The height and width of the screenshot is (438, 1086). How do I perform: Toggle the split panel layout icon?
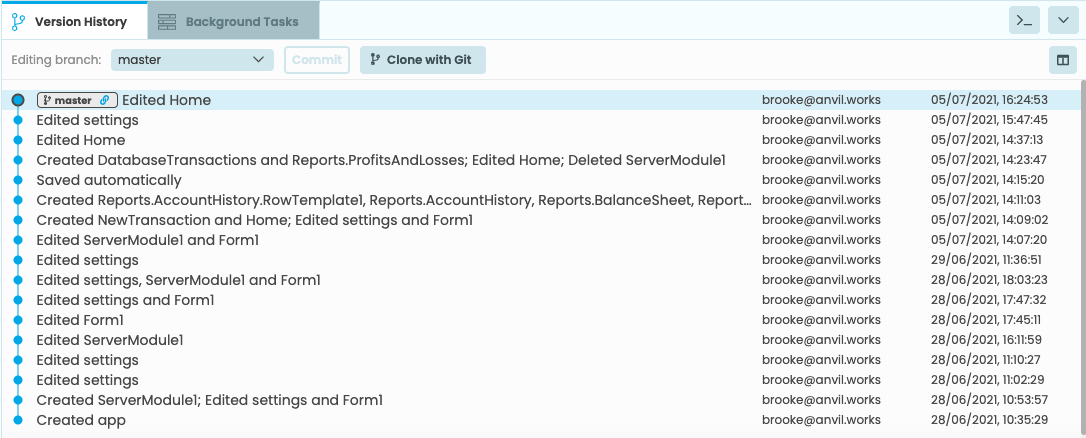1062,61
